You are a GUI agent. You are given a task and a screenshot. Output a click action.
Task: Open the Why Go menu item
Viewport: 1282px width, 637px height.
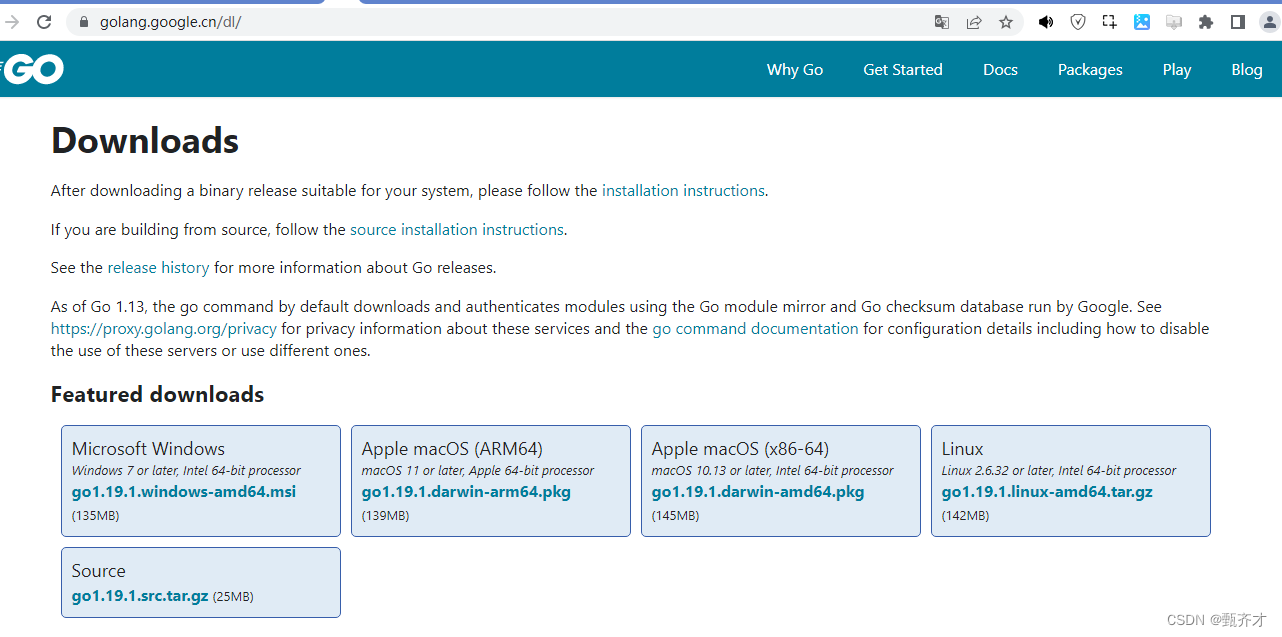click(795, 69)
